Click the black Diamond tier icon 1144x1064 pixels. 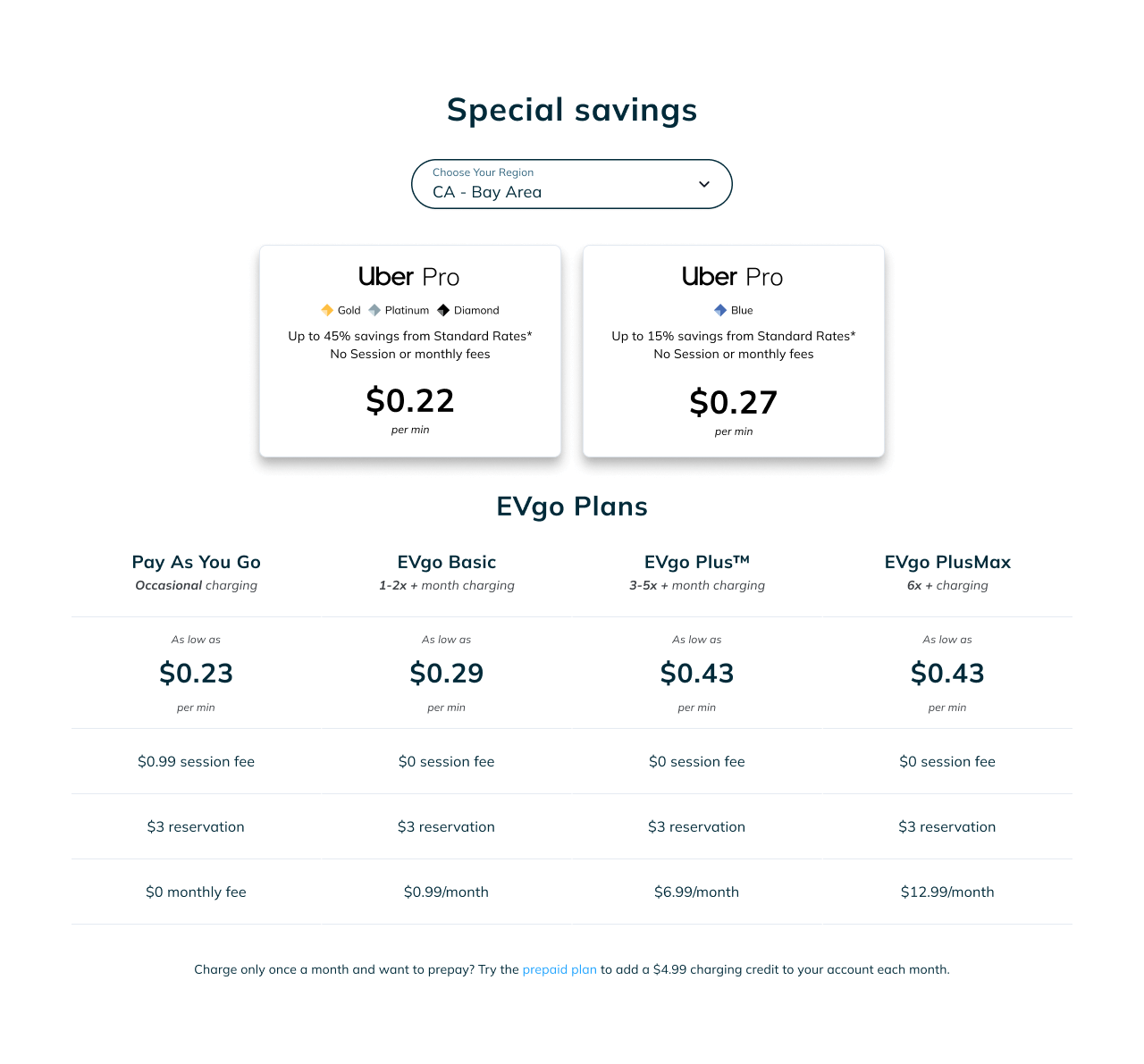[443, 310]
